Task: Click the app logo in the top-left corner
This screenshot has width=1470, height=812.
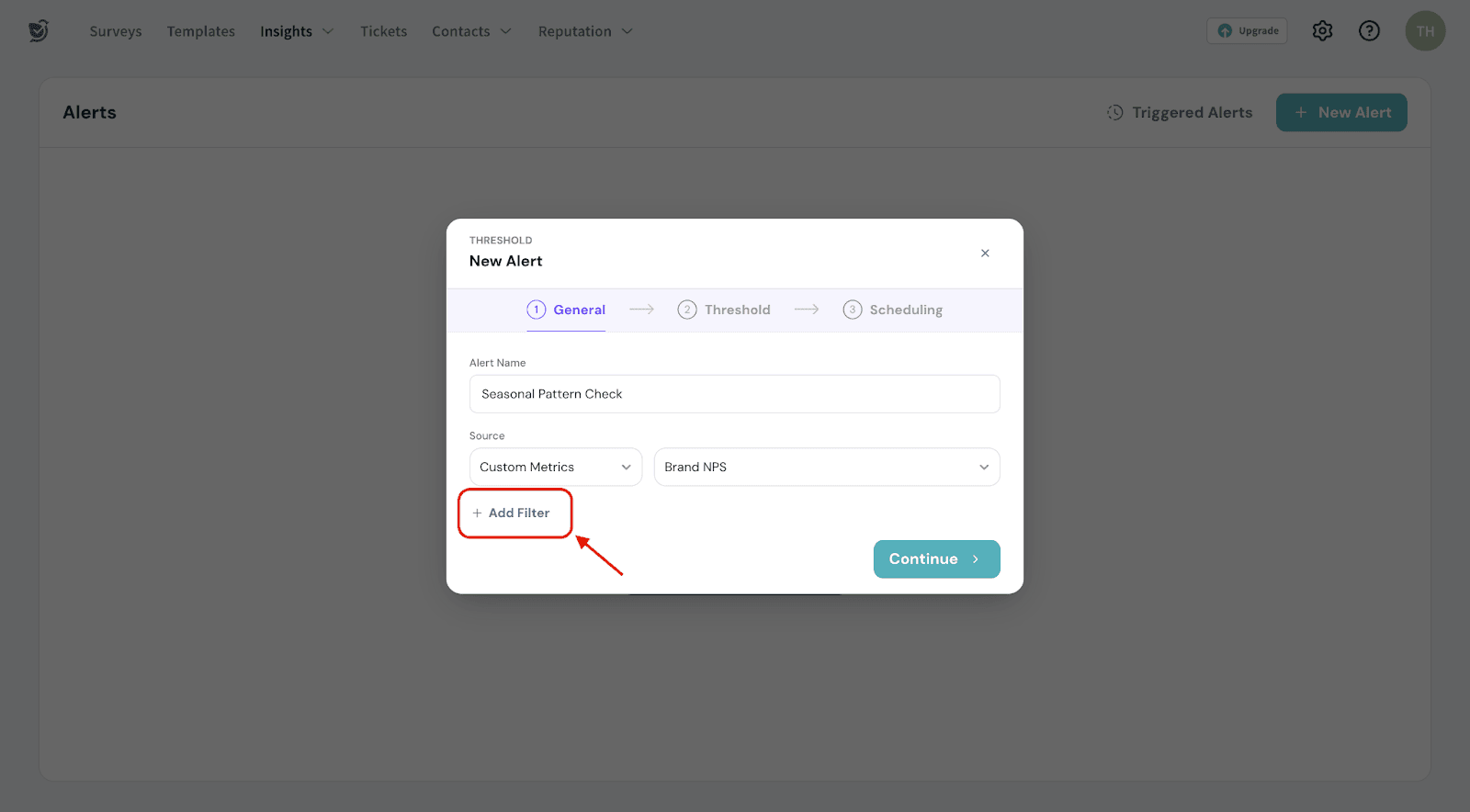Action: click(38, 31)
